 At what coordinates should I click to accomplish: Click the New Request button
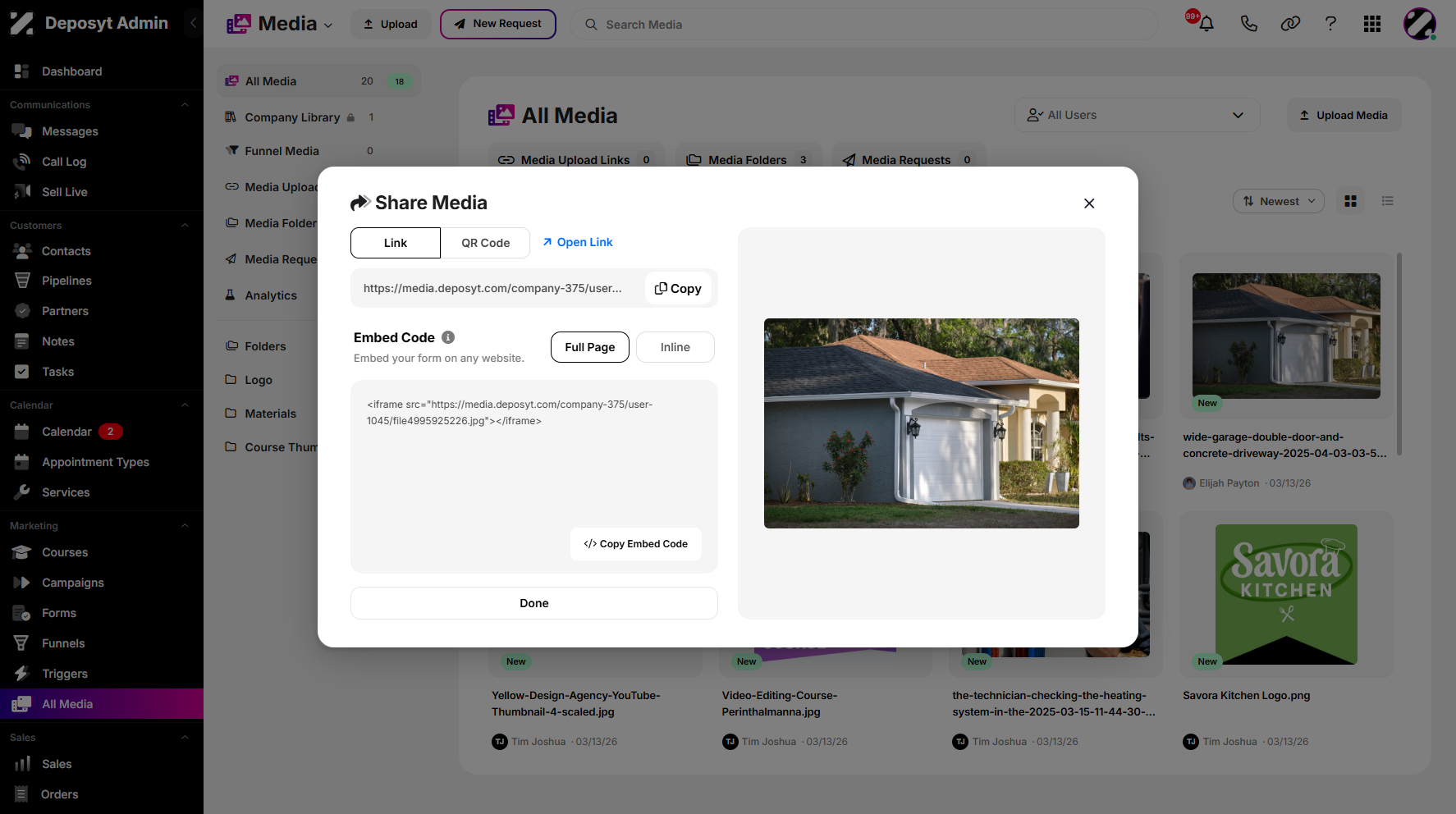pos(498,24)
